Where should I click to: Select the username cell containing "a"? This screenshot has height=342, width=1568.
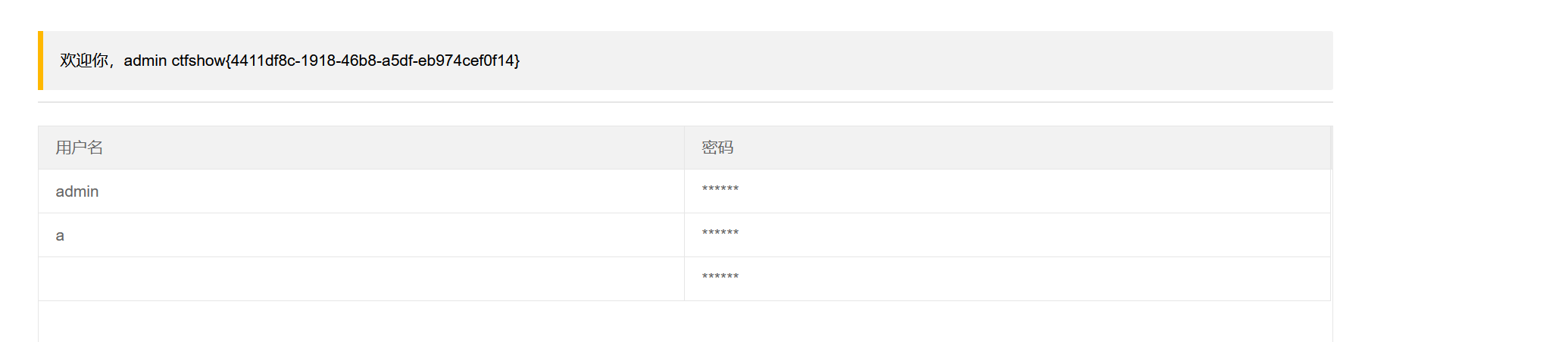60,236
